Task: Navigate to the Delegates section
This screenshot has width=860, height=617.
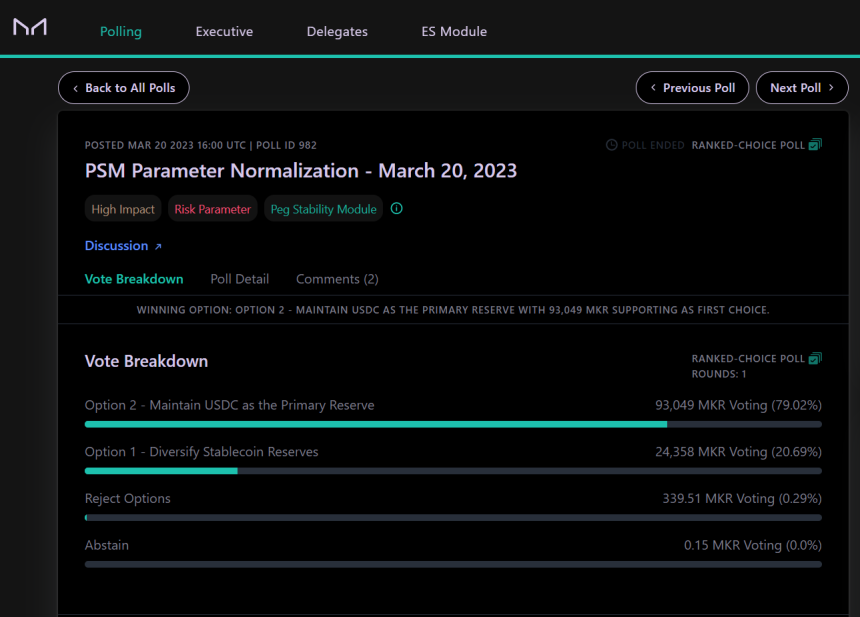Action: coord(337,31)
